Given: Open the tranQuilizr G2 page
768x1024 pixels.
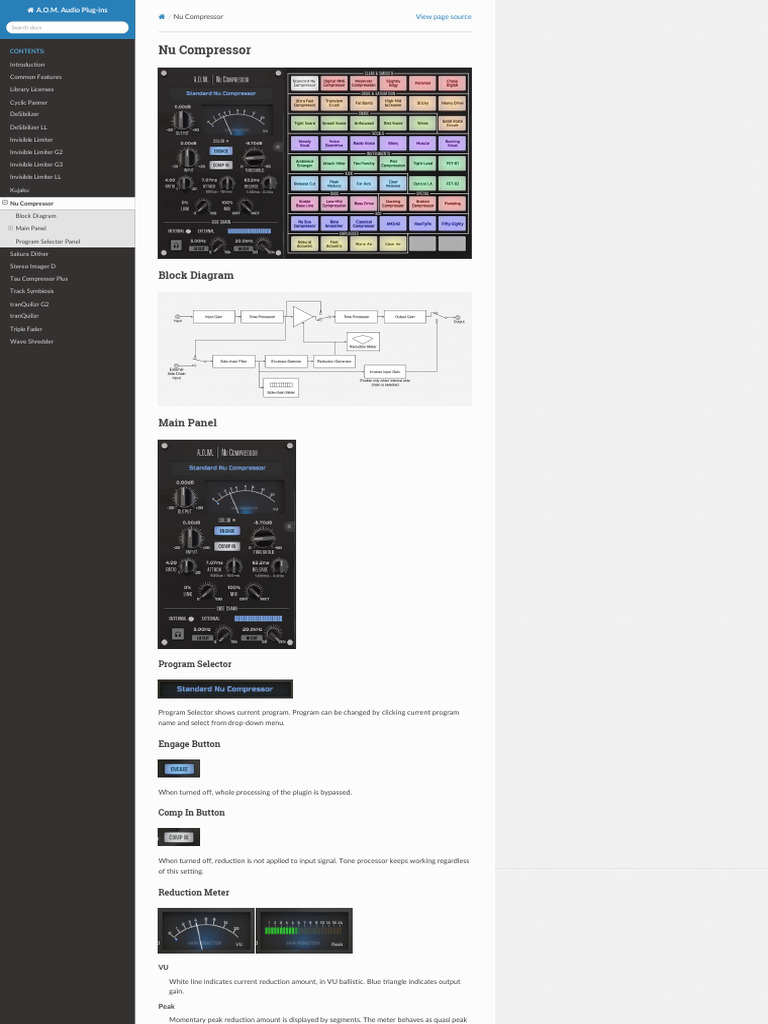Looking at the screenshot, I should pyautogui.click(x=29, y=304).
